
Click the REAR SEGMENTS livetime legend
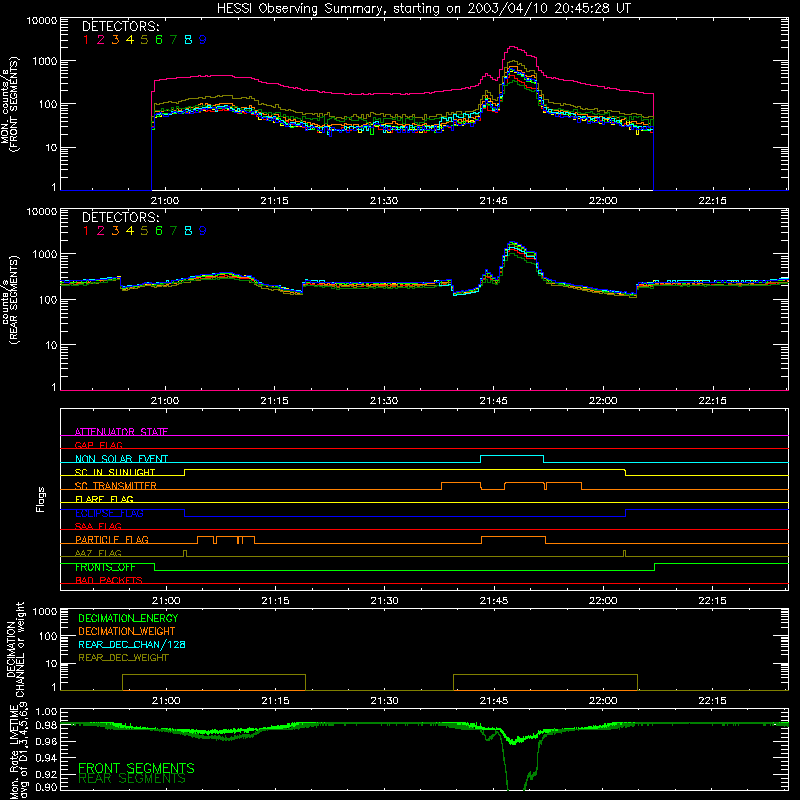point(132,779)
